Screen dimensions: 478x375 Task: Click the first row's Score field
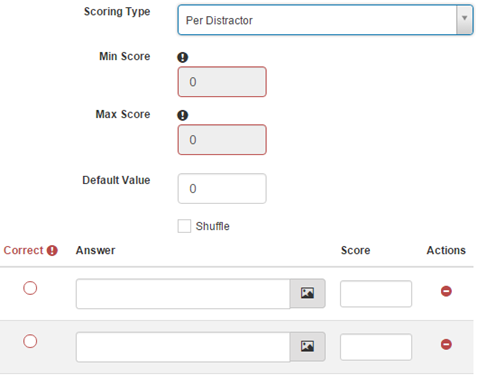pyautogui.click(x=376, y=294)
